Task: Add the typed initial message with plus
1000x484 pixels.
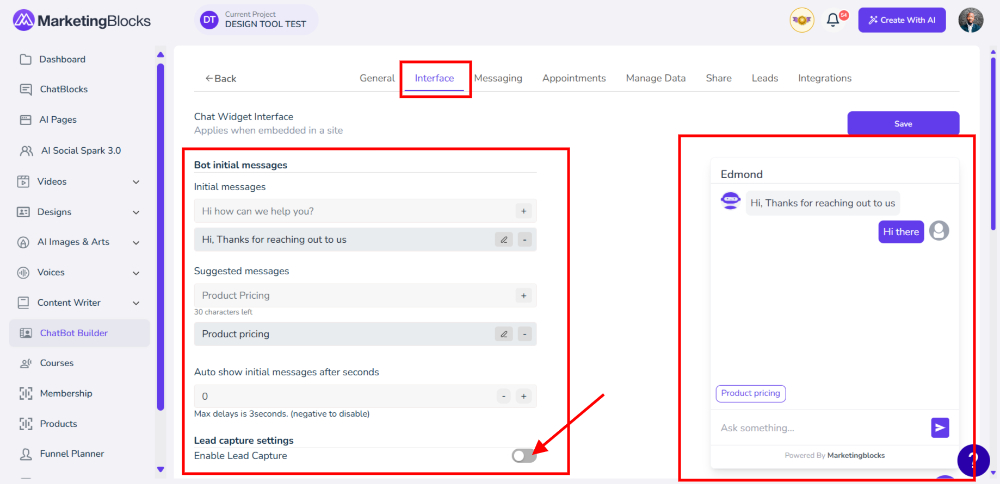Action: pyautogui.click(x=523, y=210)
